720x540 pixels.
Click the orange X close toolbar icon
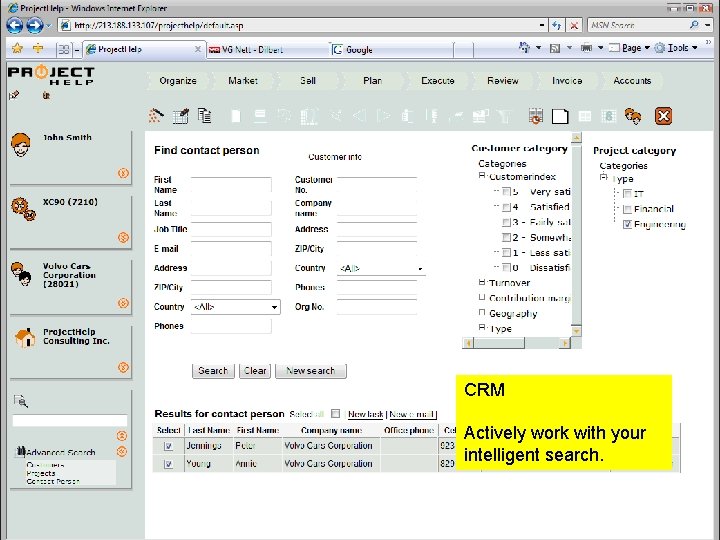point(664,116)
